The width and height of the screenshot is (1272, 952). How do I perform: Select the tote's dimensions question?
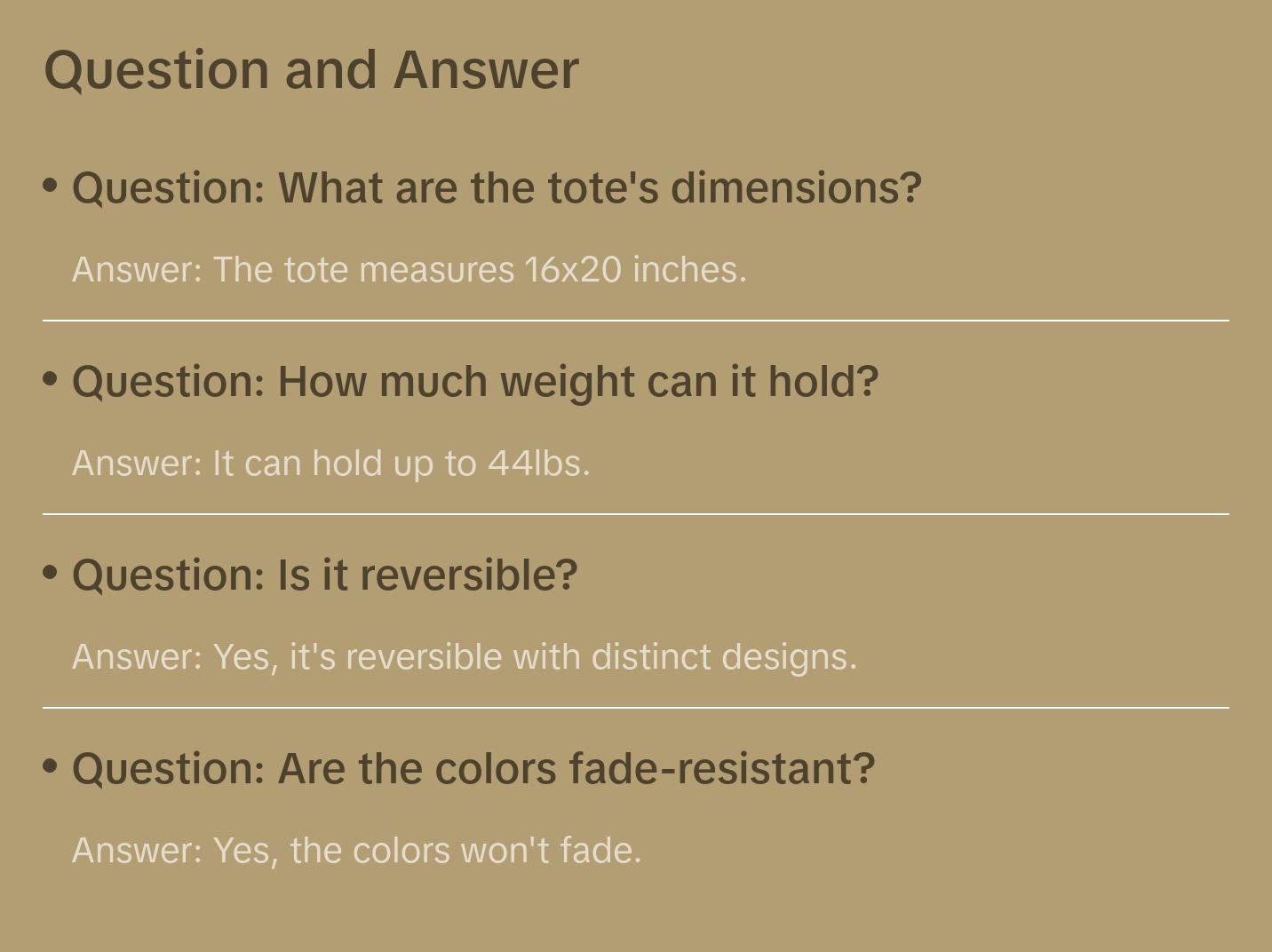497,188
